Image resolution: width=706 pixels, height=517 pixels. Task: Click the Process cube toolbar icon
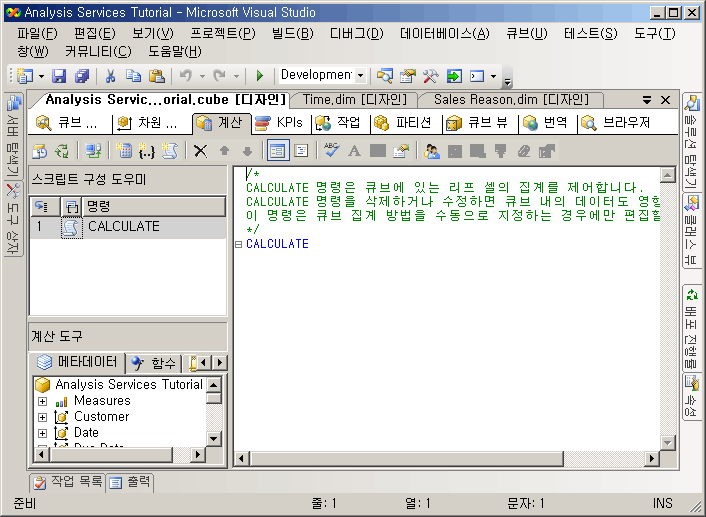(39, 151)
